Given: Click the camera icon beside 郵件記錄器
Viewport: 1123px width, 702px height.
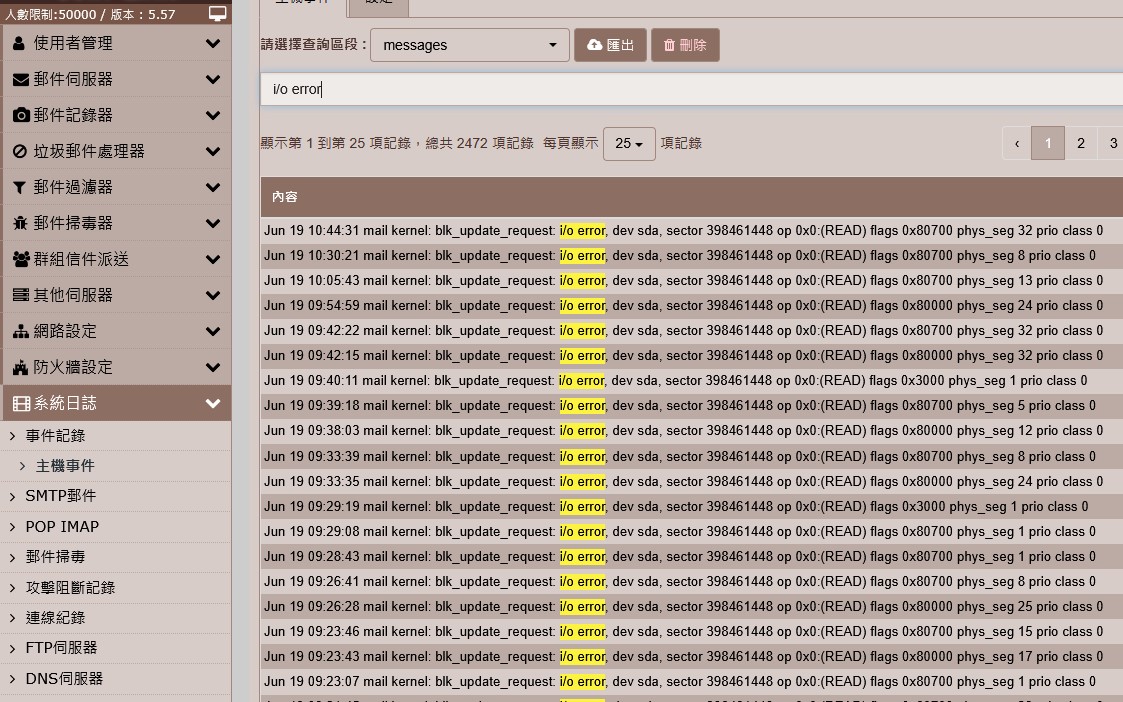Looking at the screenshot, I should click(x=20, y=115).
